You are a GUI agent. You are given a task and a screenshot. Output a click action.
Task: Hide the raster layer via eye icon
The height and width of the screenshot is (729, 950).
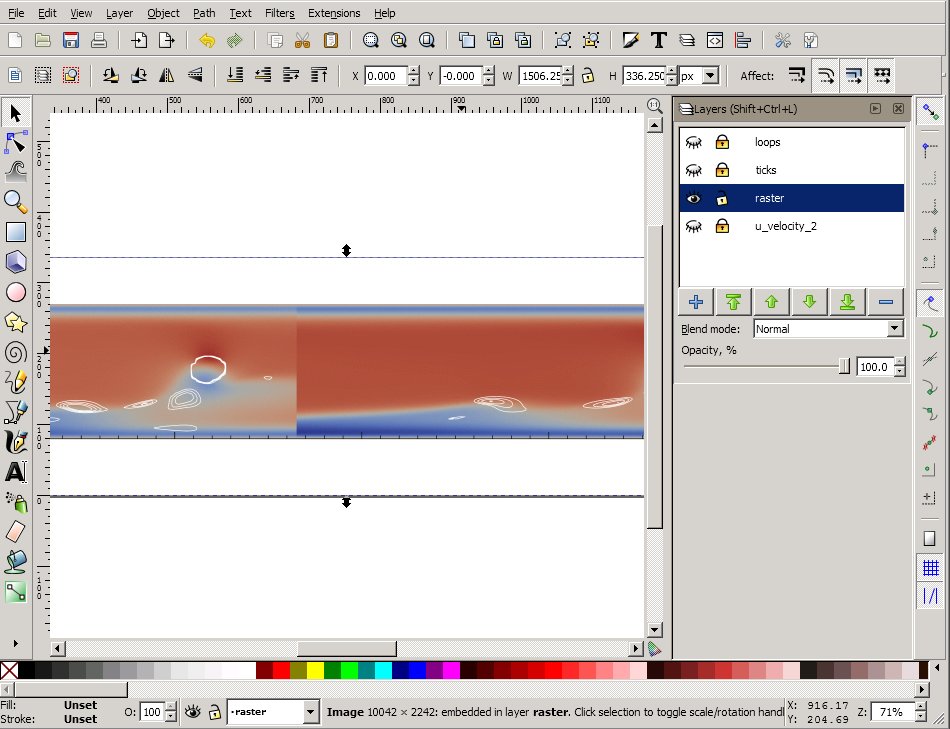tap(693, 199)
